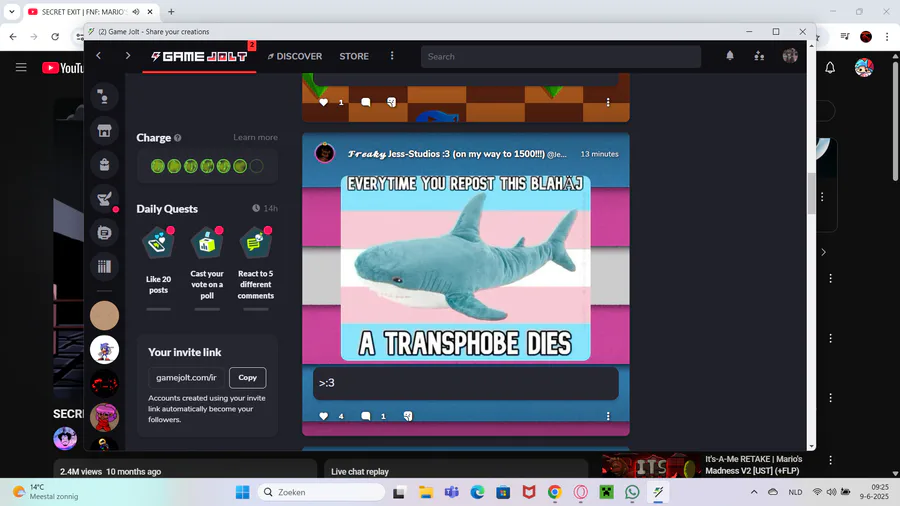This screenshot has height=506, width=900.
Task: Open WhatsApp from taskbar
Action: [x=632, y=492]
